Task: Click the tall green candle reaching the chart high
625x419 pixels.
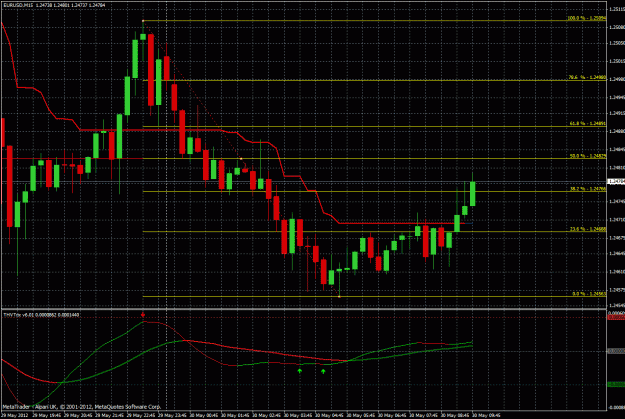Action: [135, 59]
